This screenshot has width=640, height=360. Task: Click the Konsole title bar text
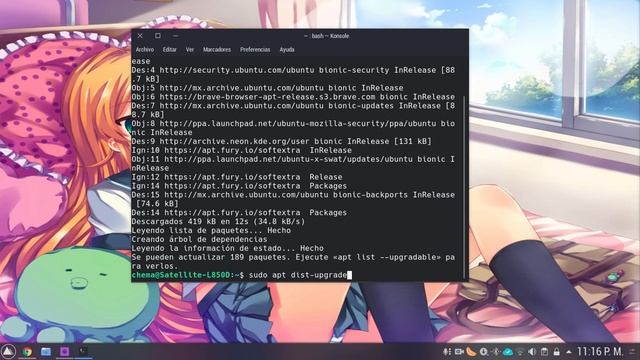pyautogui.click(x=327, y=36)
